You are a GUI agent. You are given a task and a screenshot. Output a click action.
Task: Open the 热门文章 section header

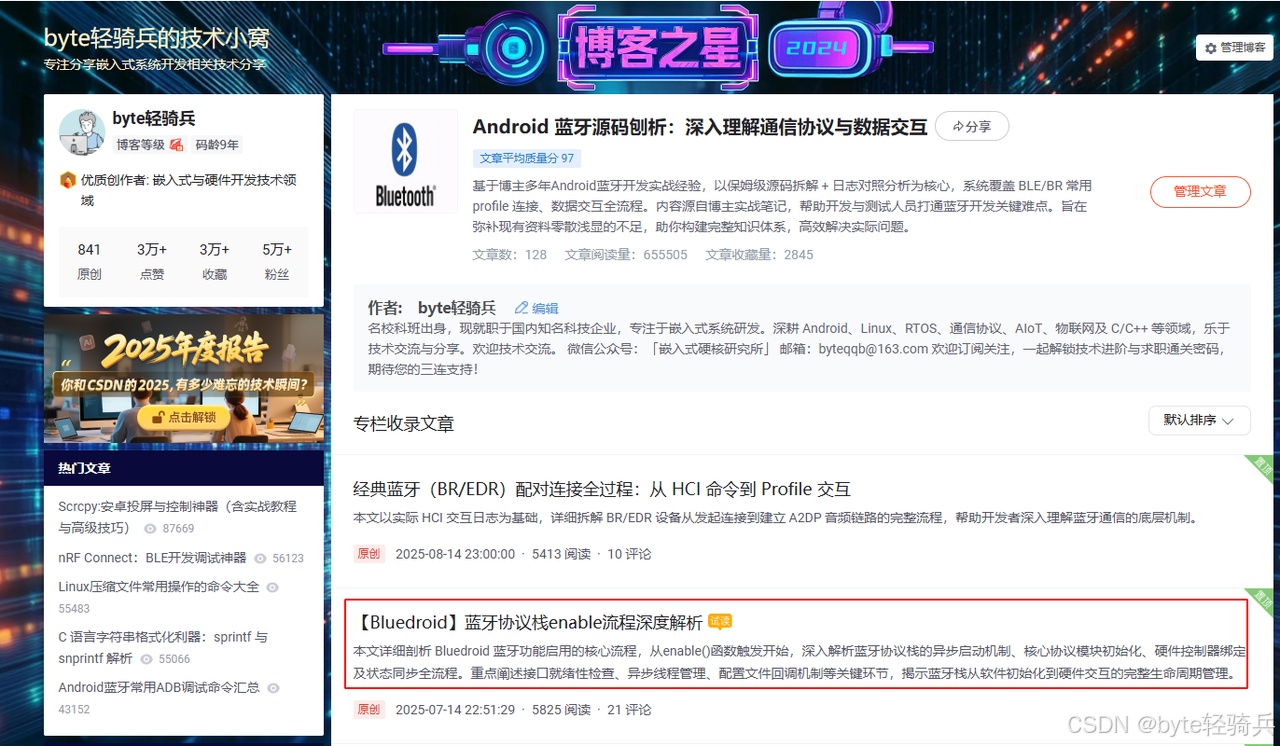pos(184,468)
